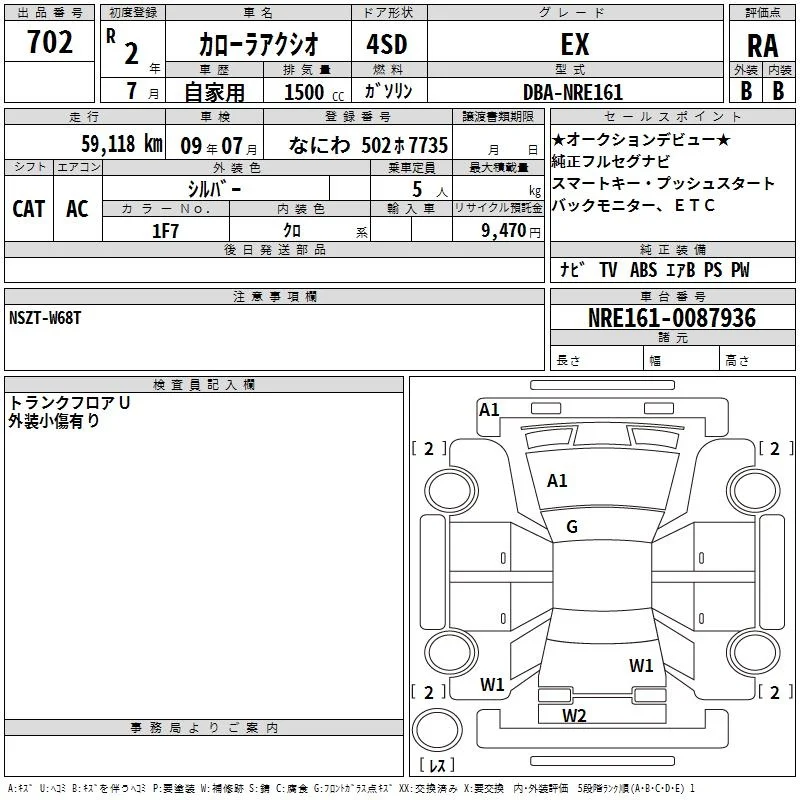Select the chassis number NRE161-0087936

(672, 318)
